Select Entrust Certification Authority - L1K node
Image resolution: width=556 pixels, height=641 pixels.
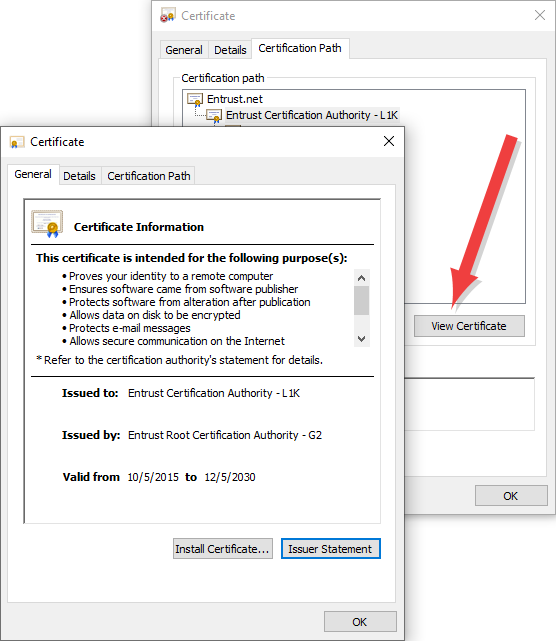point(312,115)
